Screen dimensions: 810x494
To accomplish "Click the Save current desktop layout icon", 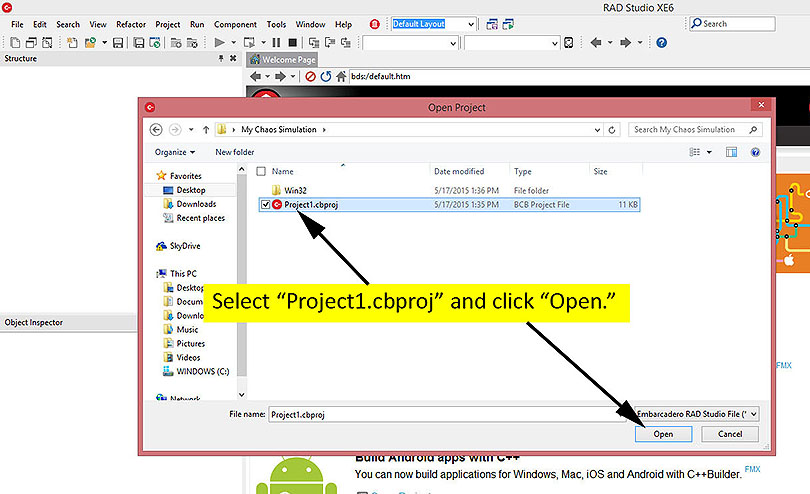I will coord(492,24).
